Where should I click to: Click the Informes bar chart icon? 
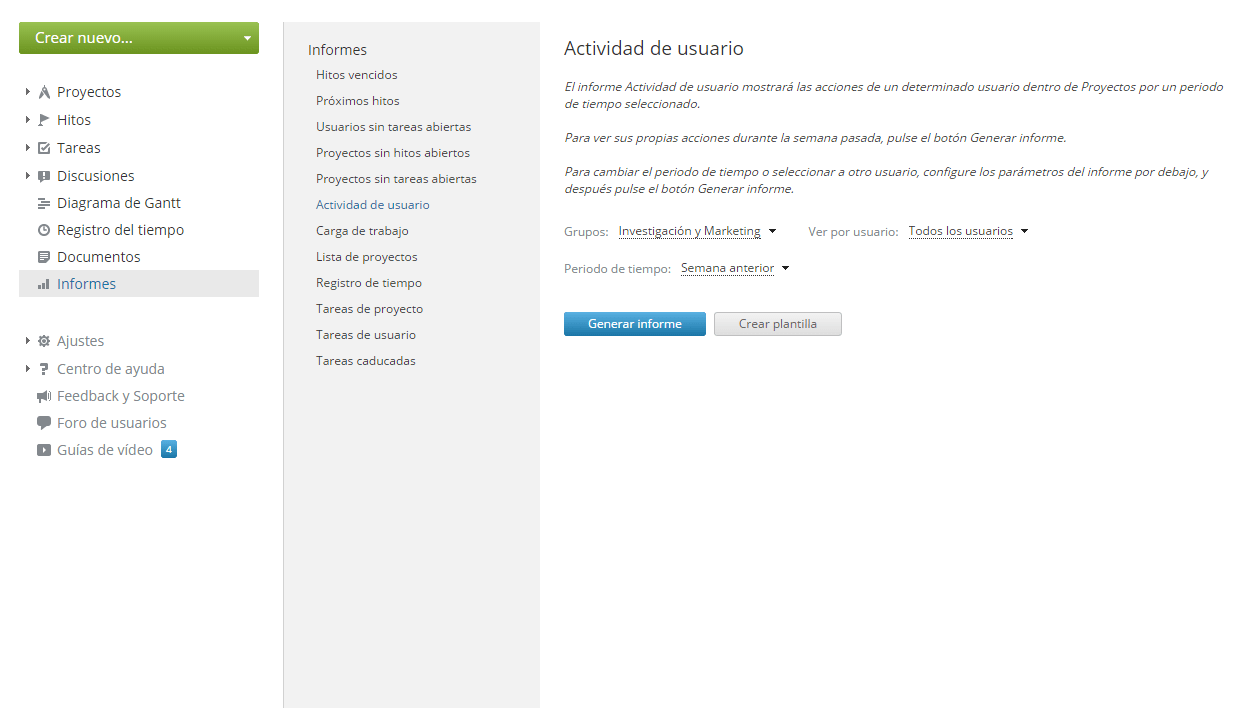(x=44, y=284)
